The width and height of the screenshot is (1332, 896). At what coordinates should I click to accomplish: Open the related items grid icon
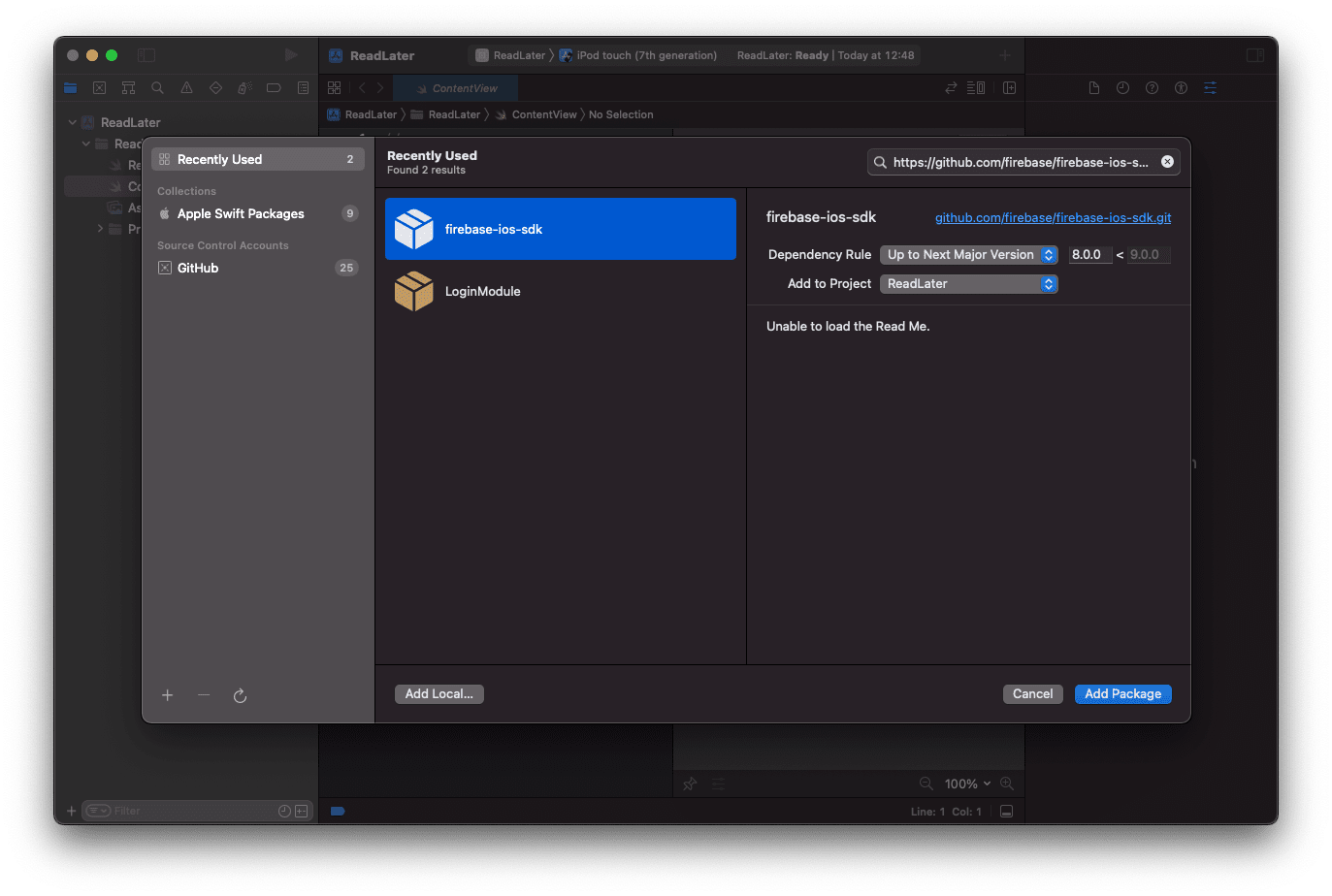point(335,88)
